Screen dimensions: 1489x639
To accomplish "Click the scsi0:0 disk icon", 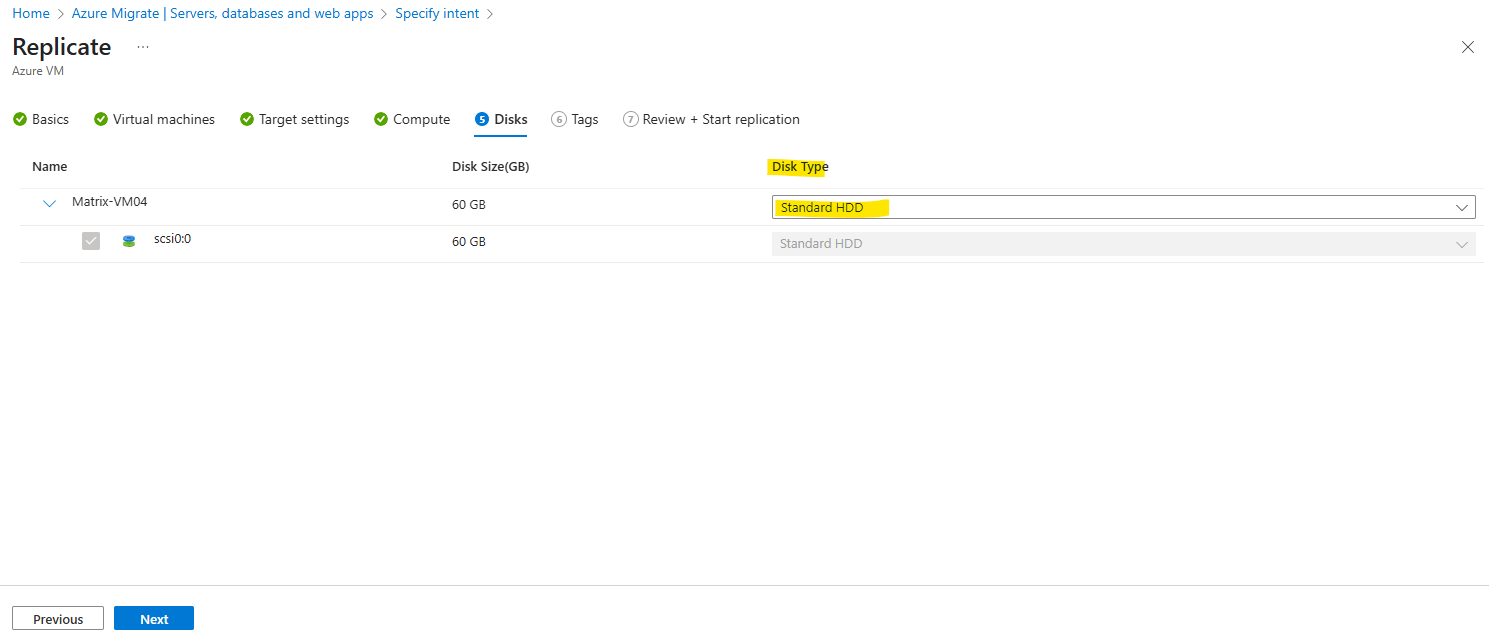I will [129, 241].
